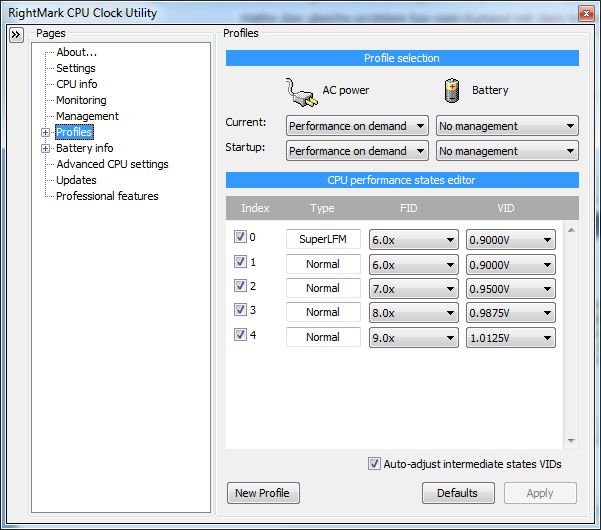Click the Normal type field for index 3

coord(323,312)
